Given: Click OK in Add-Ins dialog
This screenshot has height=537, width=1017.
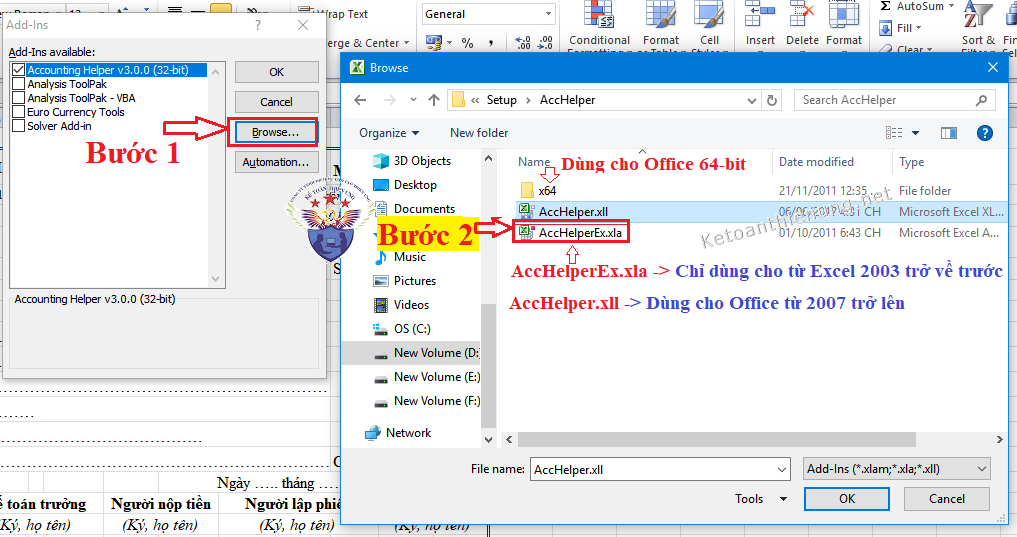Looking at the screenshot, I should click(276, 72).
